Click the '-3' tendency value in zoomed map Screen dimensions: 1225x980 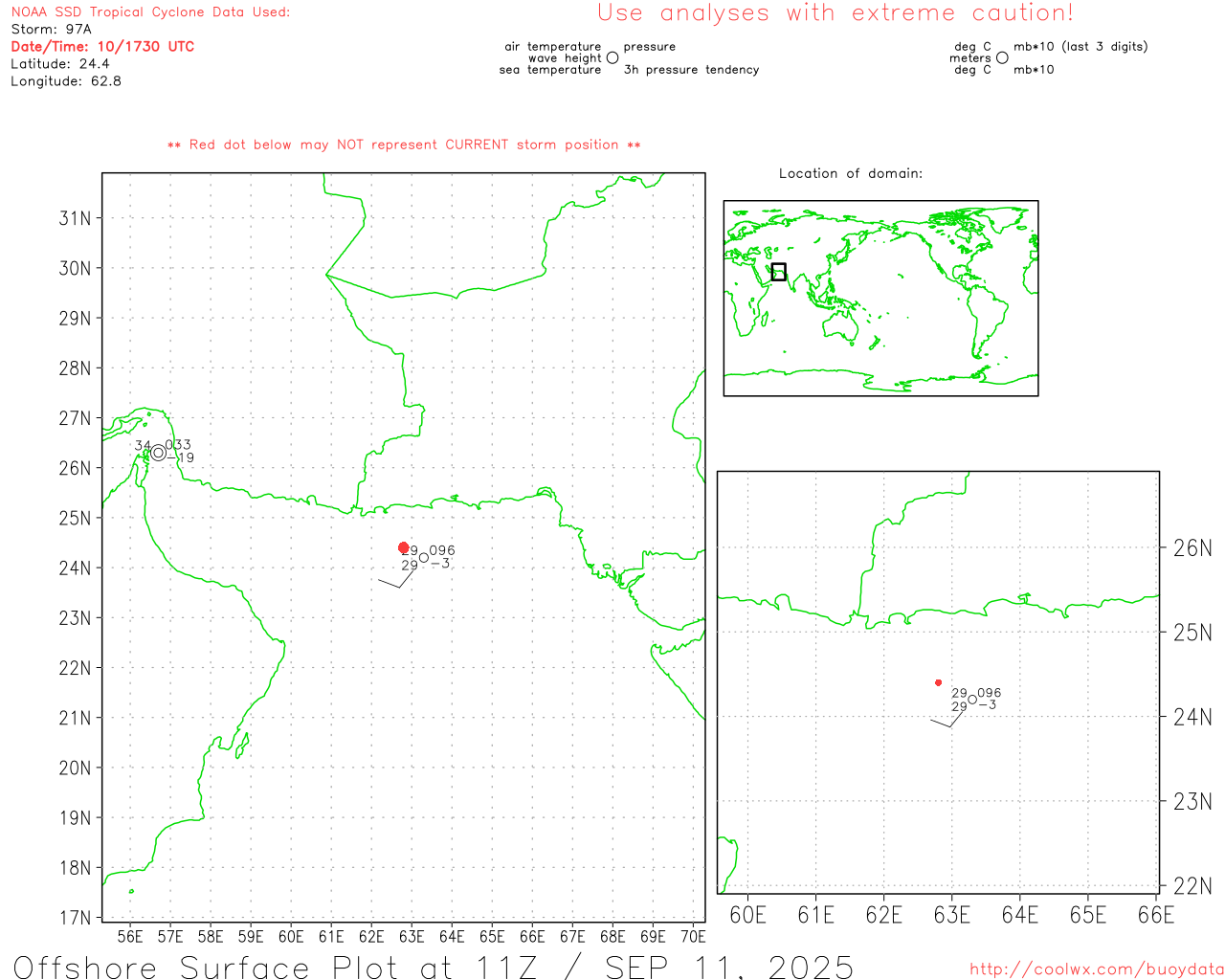(987, 705)
